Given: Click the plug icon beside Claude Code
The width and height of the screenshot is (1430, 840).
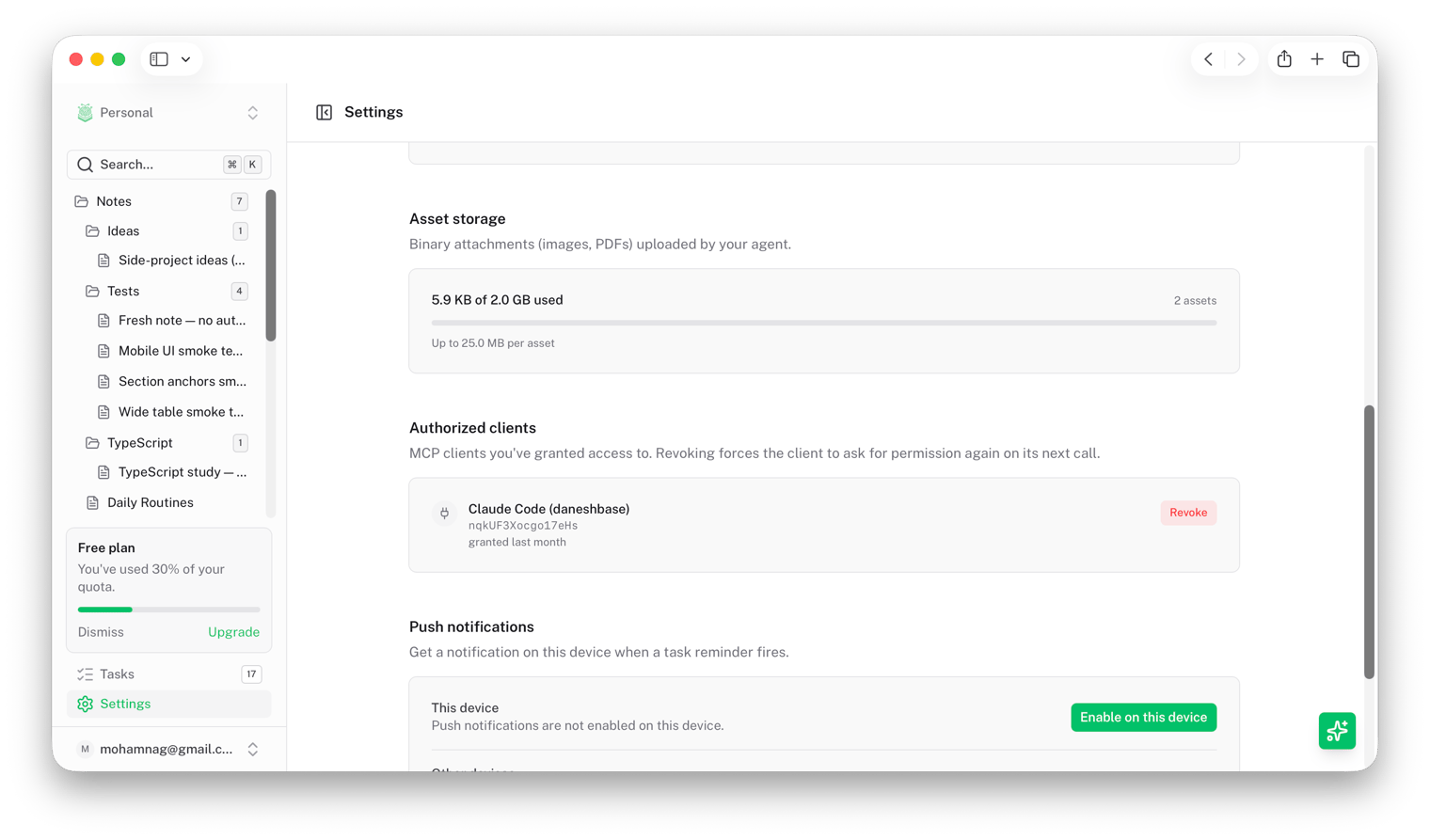Looking at the screenshot, I should pos(445,514).
